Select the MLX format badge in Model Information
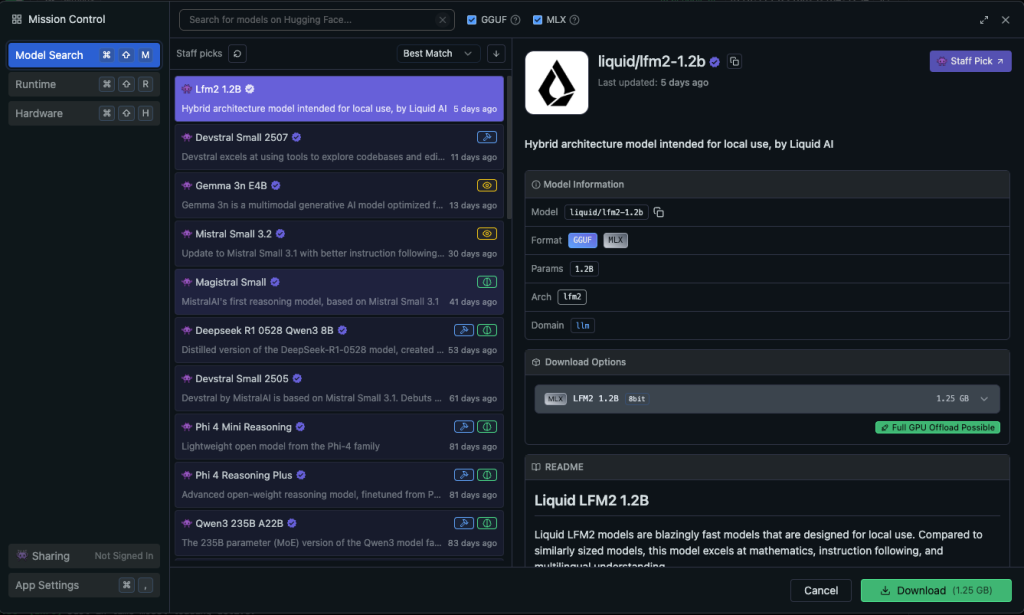This screenshot has width=1024, height=615. [x=615, y=241]
